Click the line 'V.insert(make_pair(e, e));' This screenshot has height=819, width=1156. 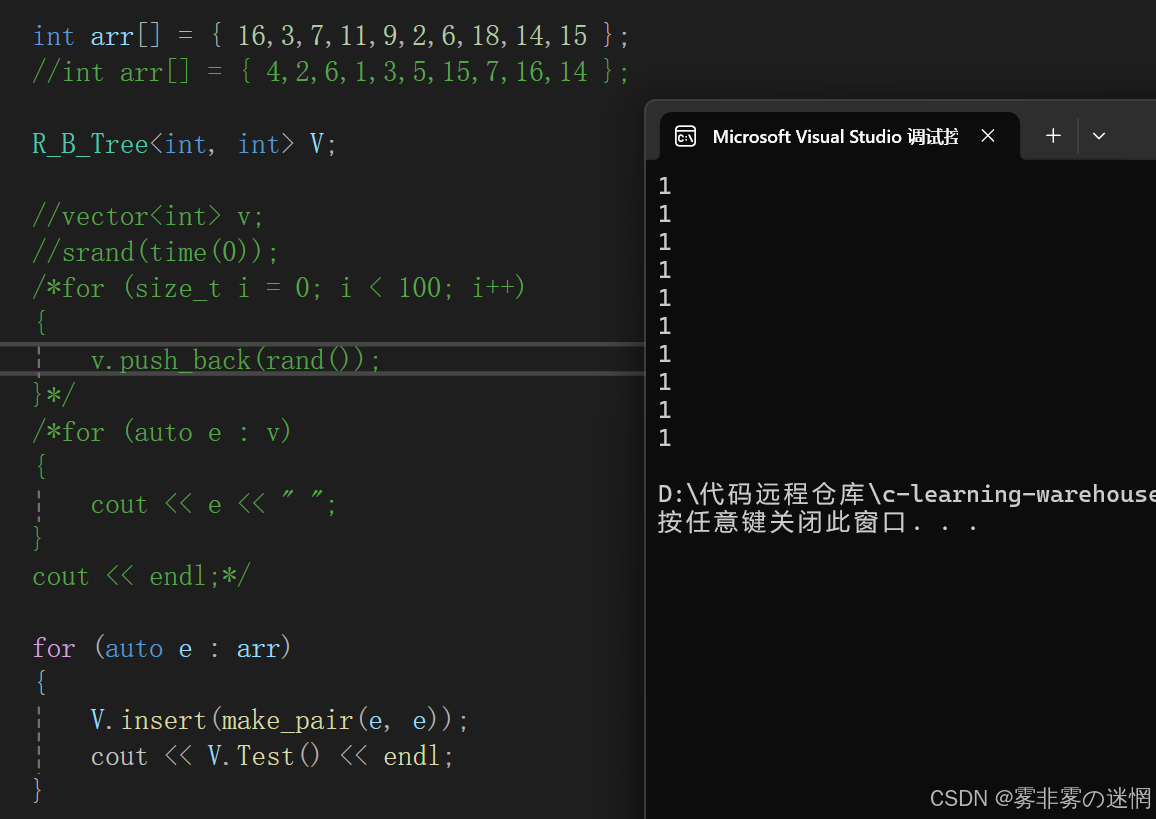point(279,720)
